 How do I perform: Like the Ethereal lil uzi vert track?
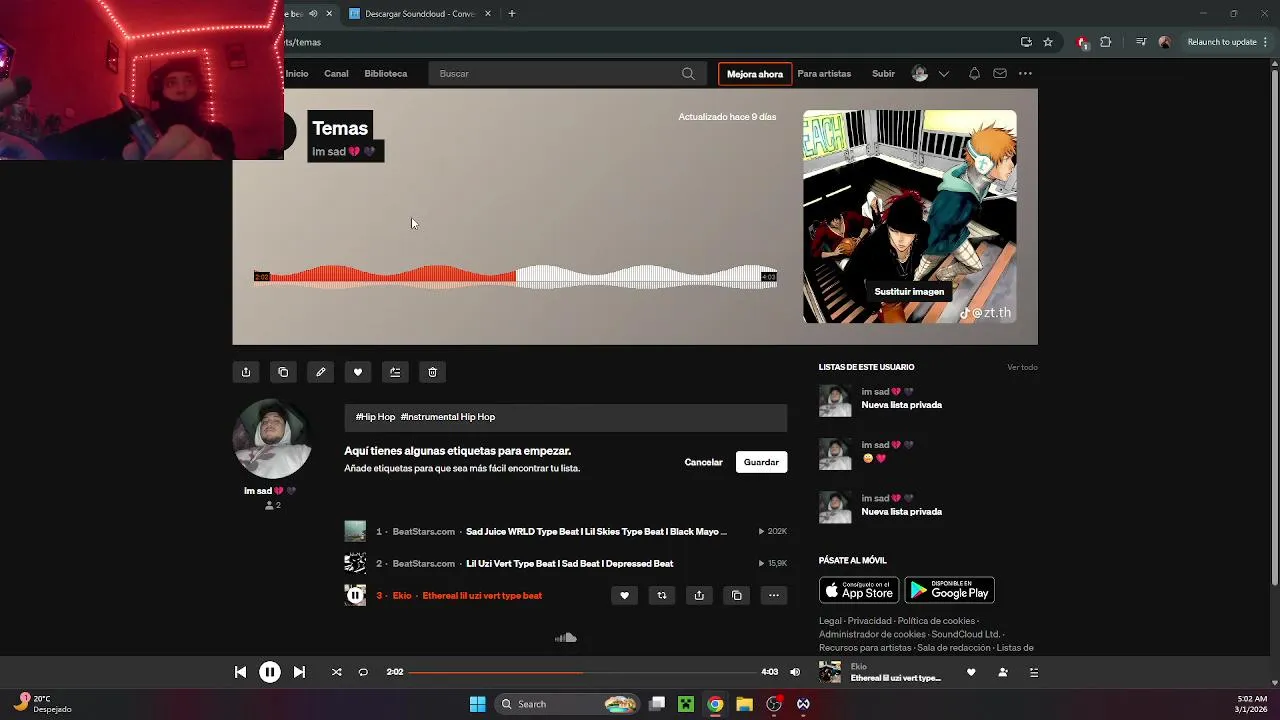tap(624, 596)
